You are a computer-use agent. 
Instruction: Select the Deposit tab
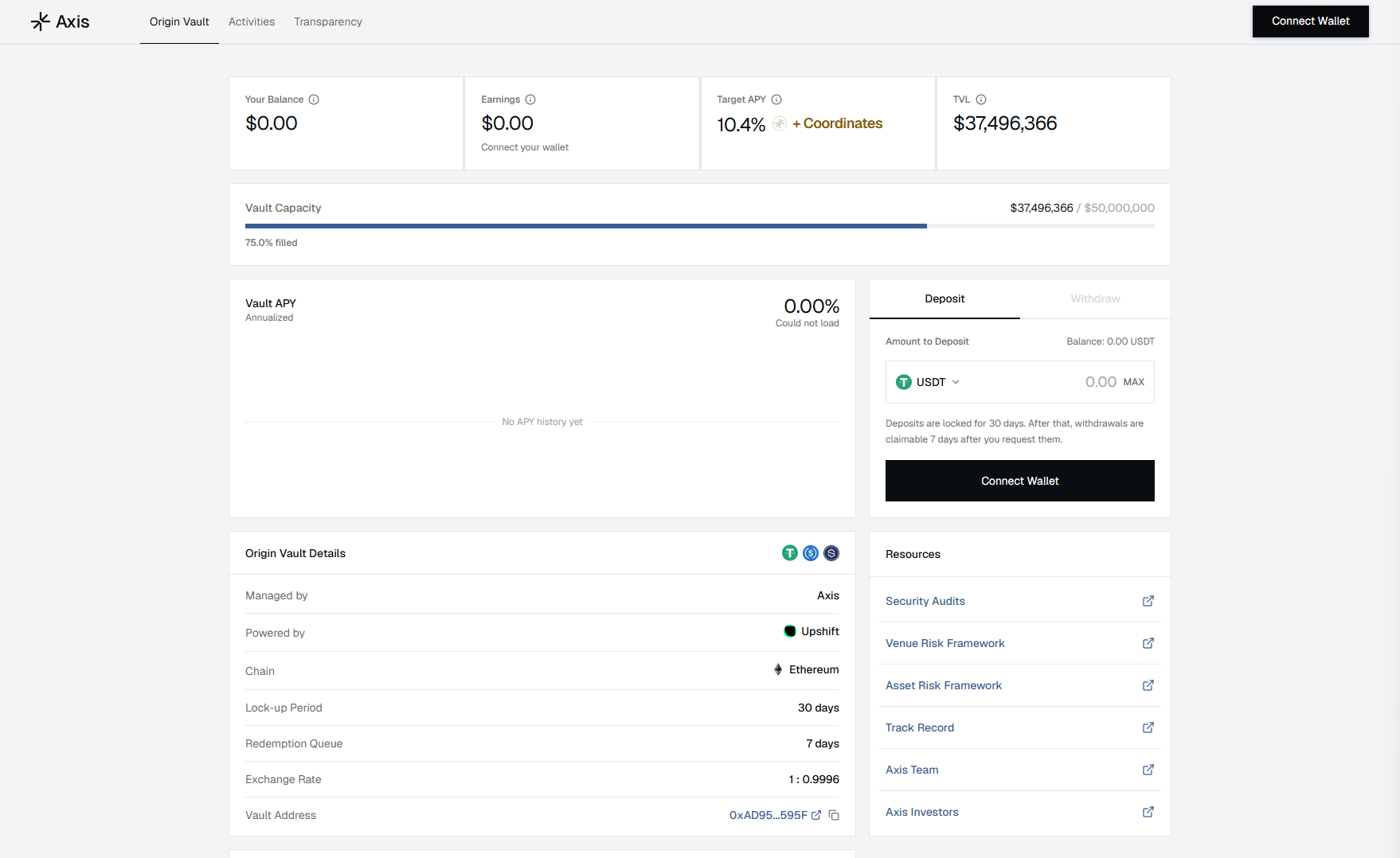tap(944, 298)
